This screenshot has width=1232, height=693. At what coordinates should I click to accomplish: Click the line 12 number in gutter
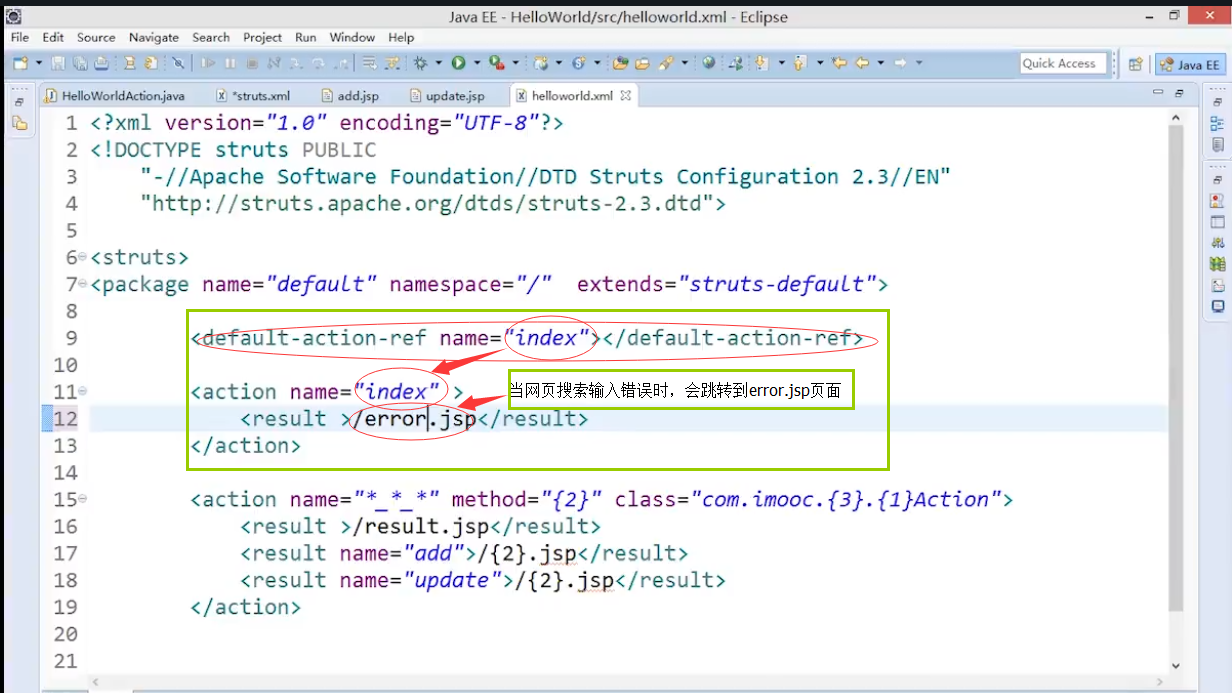pos(65,418)
